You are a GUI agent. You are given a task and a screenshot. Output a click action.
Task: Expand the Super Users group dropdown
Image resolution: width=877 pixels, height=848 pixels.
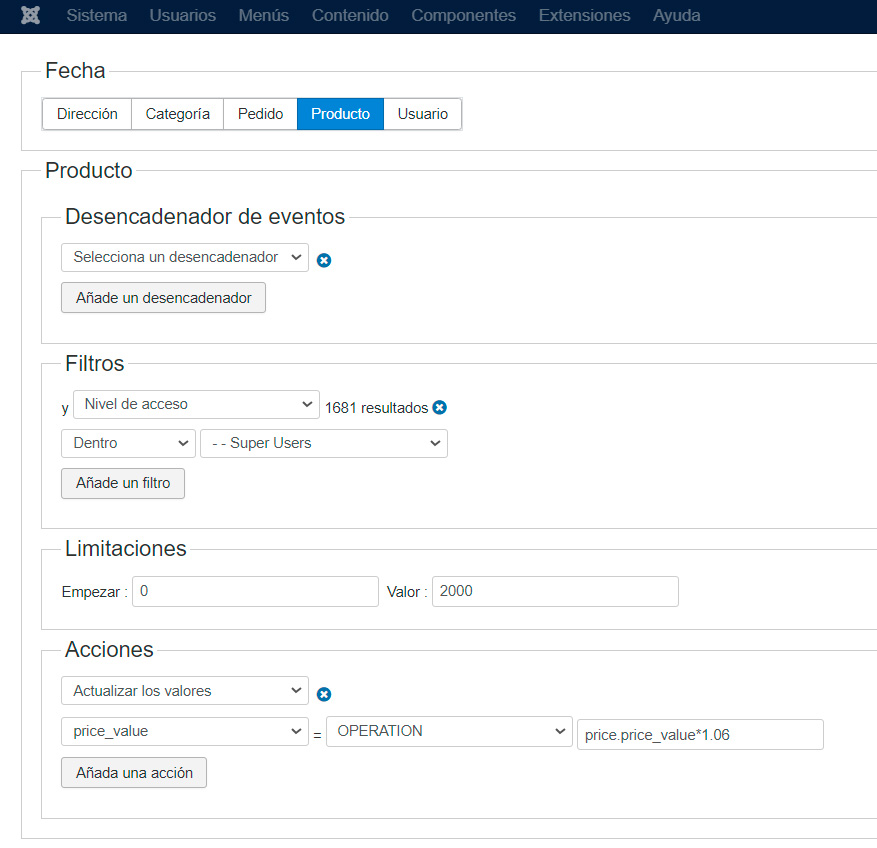click(x=324, y=443)
